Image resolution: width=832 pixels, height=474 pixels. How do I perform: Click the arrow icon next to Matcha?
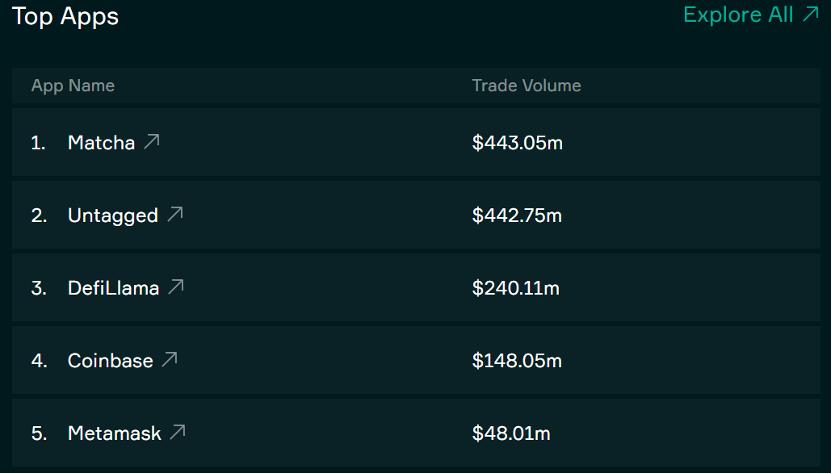152,141
